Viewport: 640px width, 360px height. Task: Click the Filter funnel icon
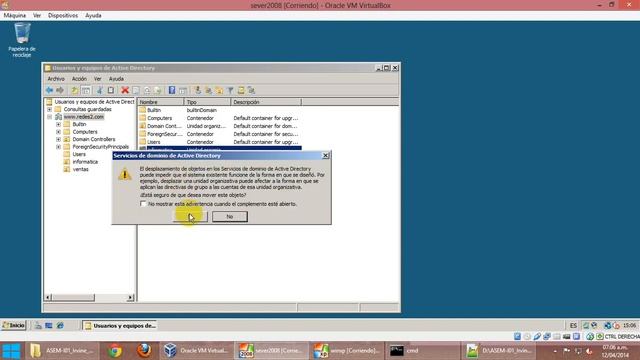(x=230, y=90)
